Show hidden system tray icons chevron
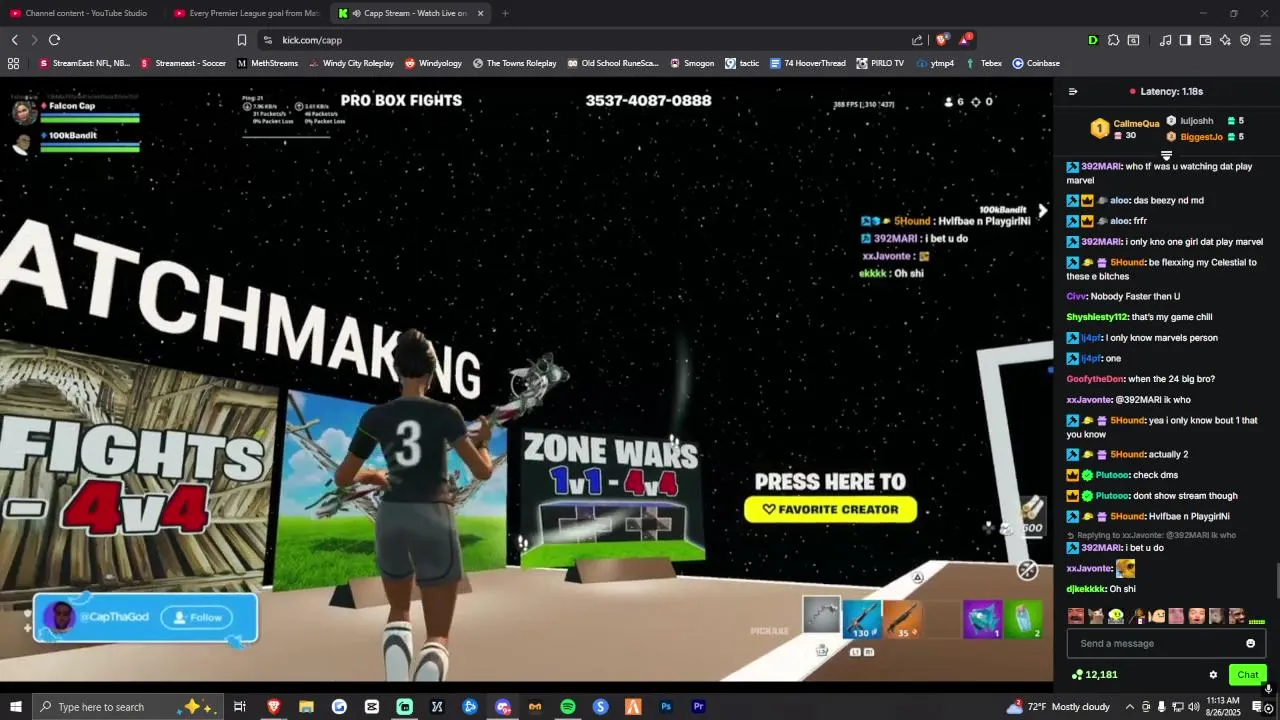 (1129, 707)
